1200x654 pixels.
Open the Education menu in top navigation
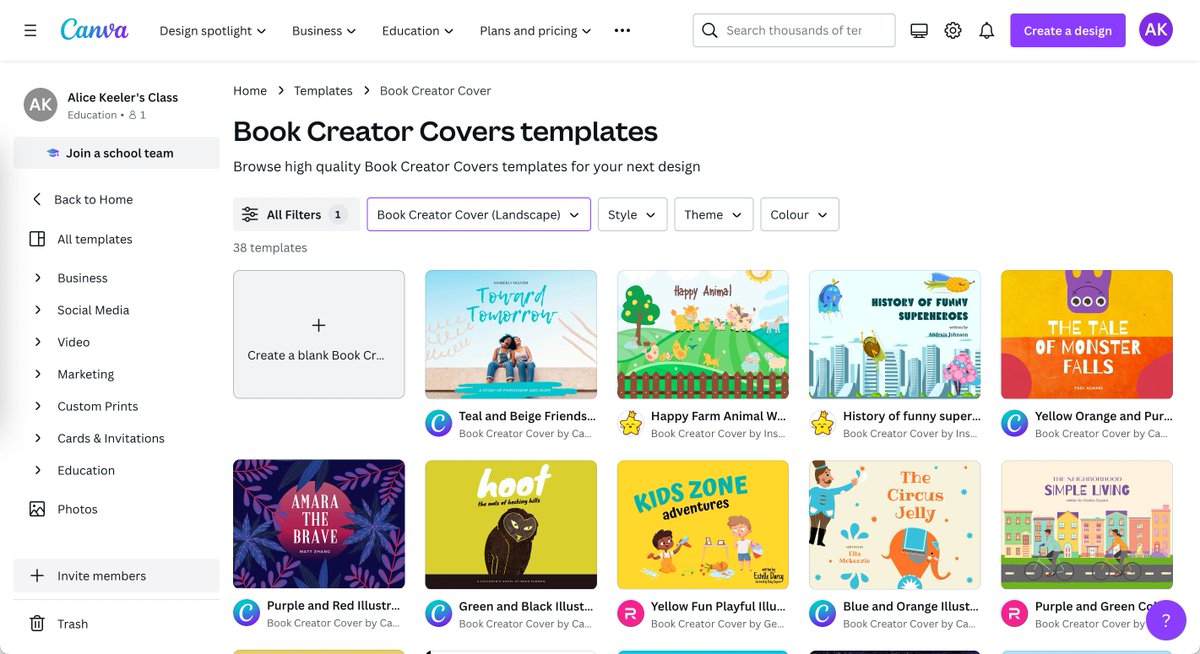point(418,31)
